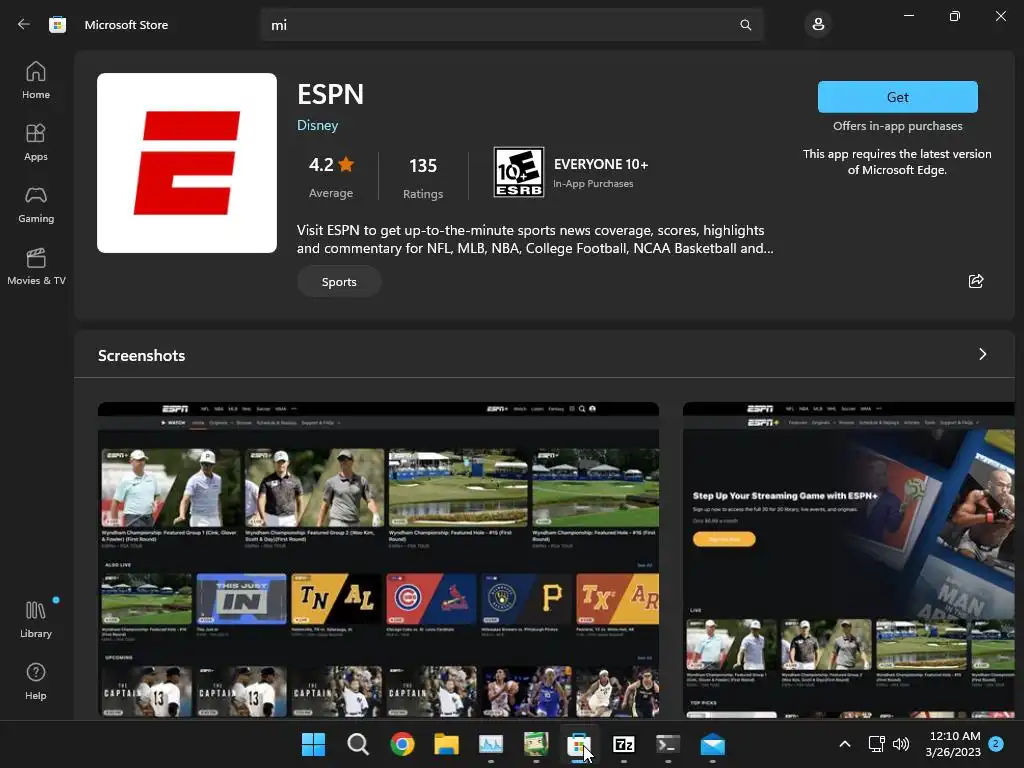Click the network icon in the system tray

pyautogui.click(x=876, y=744)
